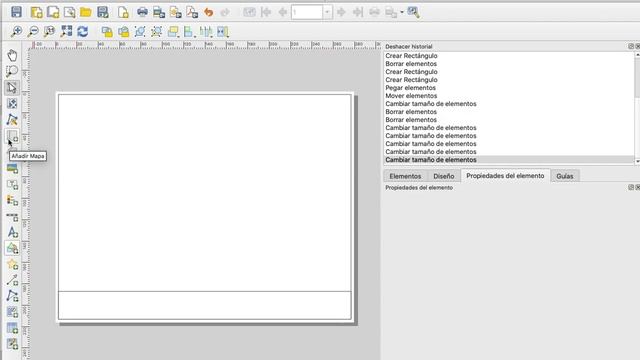Select the Add arrow tool

(12, 280)
